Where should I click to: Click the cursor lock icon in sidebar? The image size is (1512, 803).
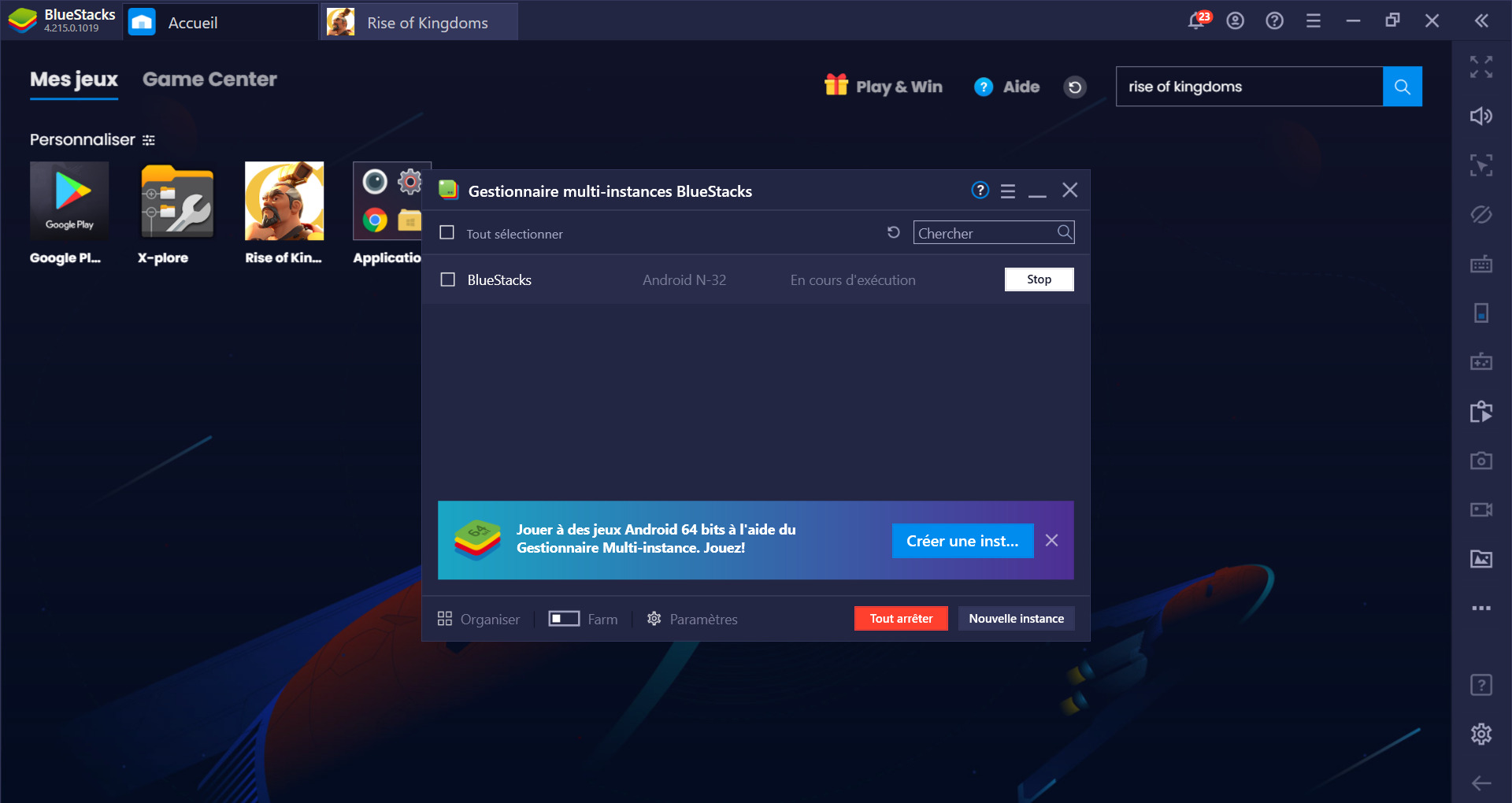(1481, 165)
